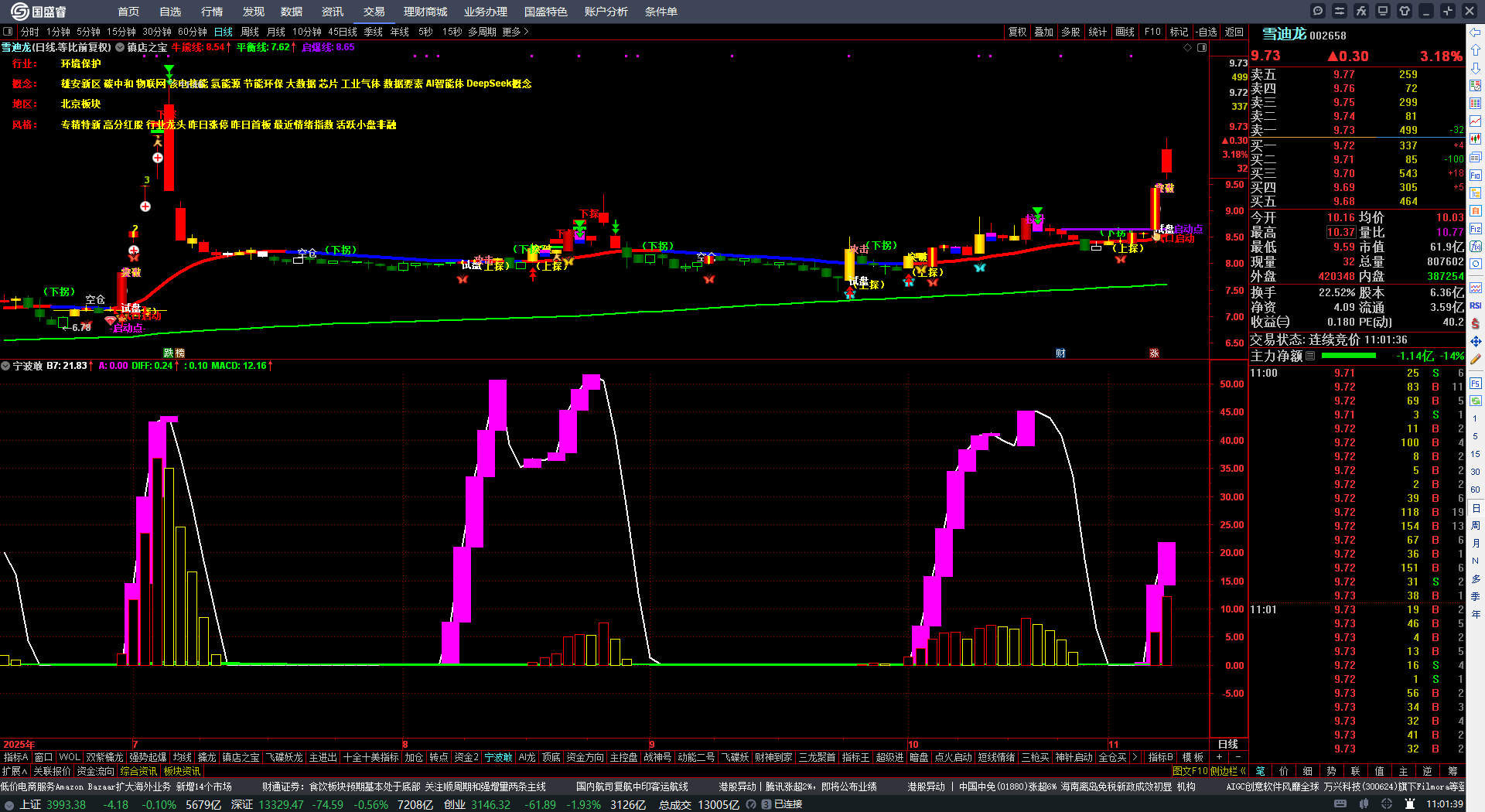Open the trend line chart sidebar icon
This screenshot has width=1485, height=812.
[1476, 121]
